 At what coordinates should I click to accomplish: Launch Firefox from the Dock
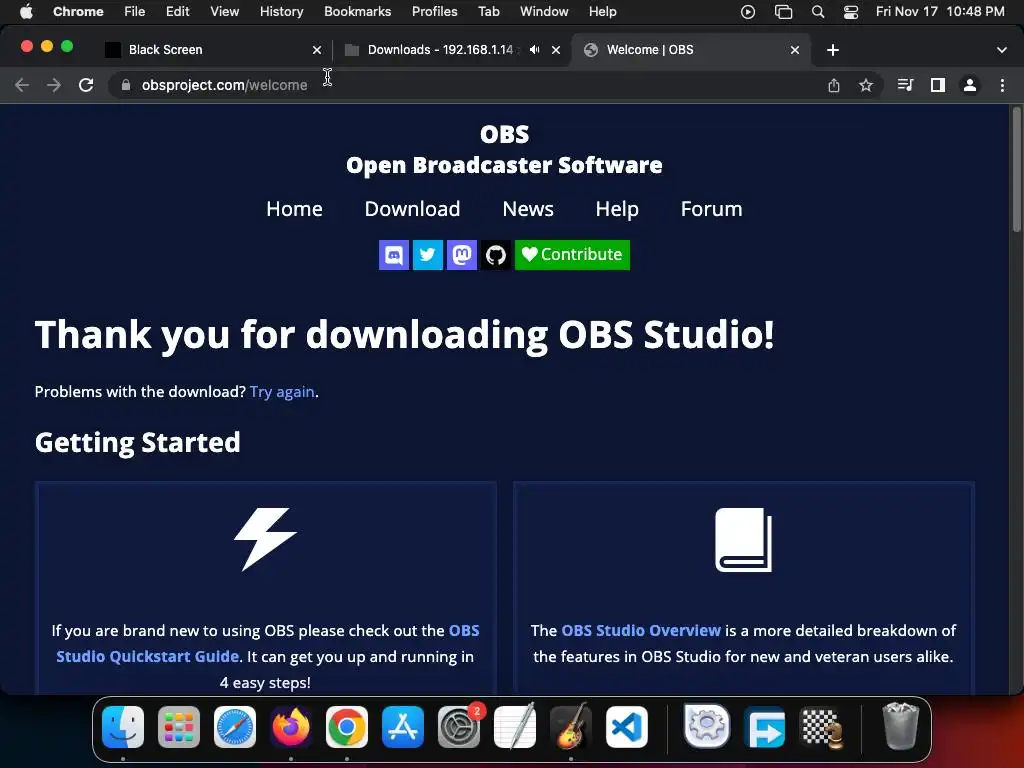(291, 727)
